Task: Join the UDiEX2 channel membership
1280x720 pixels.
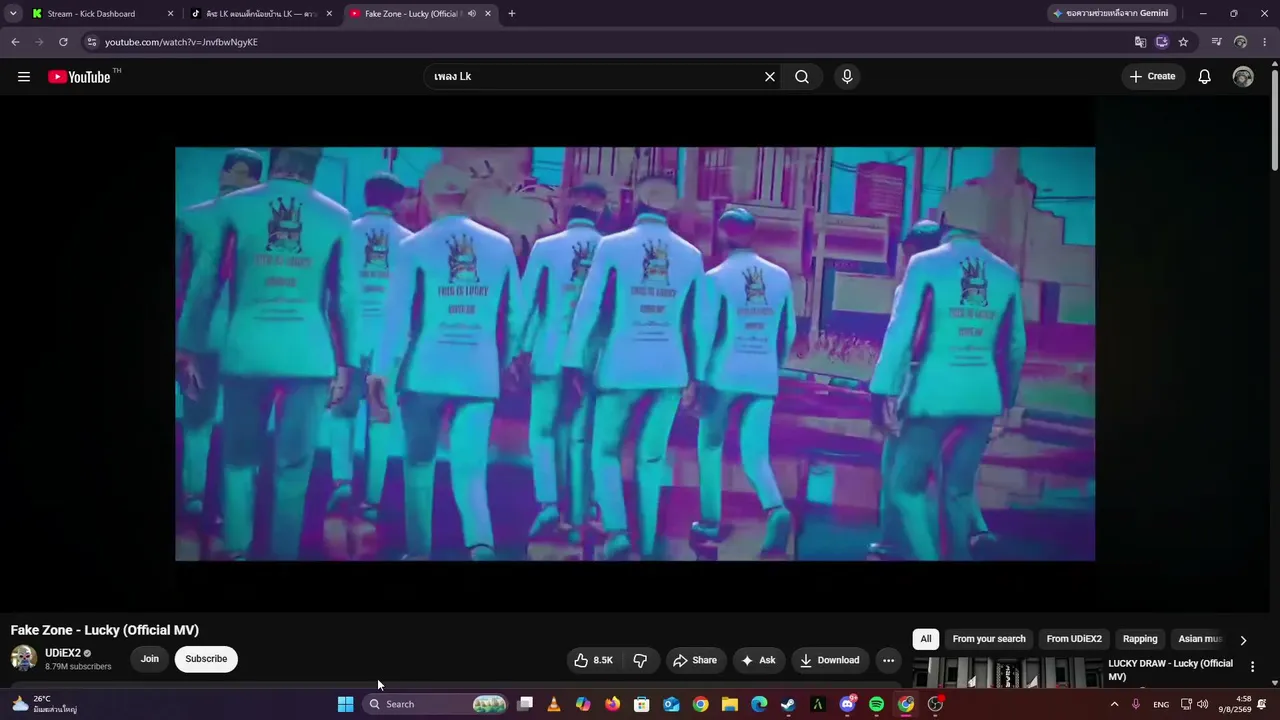Action: (149, 659)
